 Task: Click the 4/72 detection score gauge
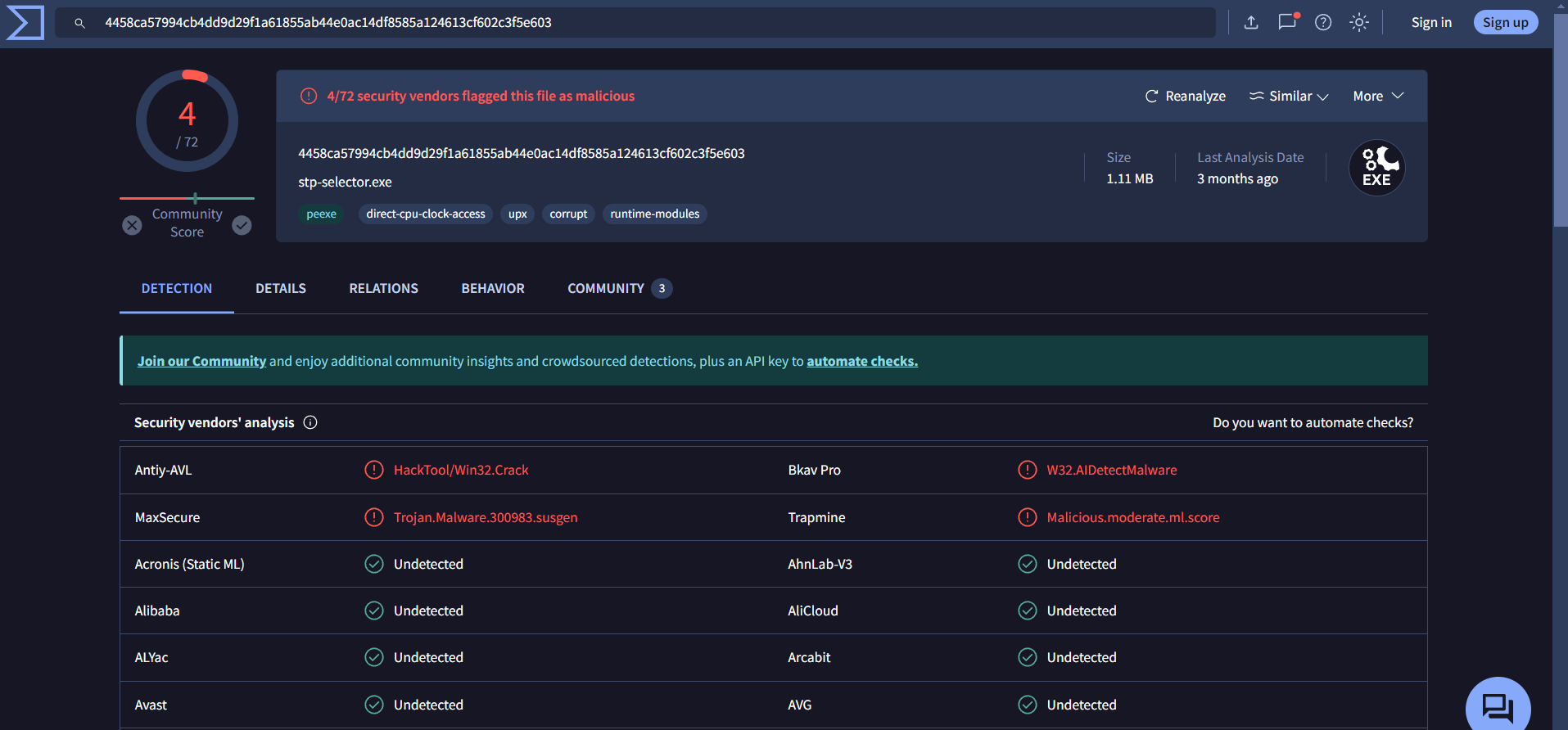187,121
